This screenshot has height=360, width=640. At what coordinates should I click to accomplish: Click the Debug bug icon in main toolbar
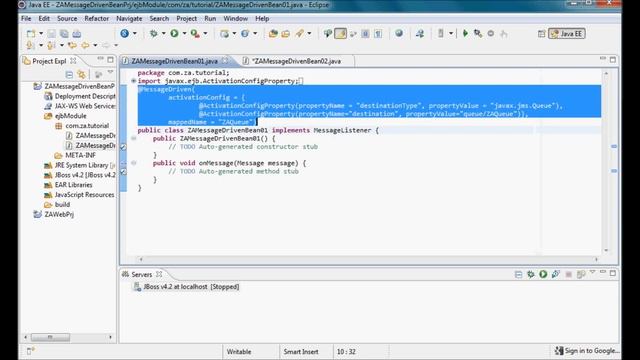tap(154, 33)
